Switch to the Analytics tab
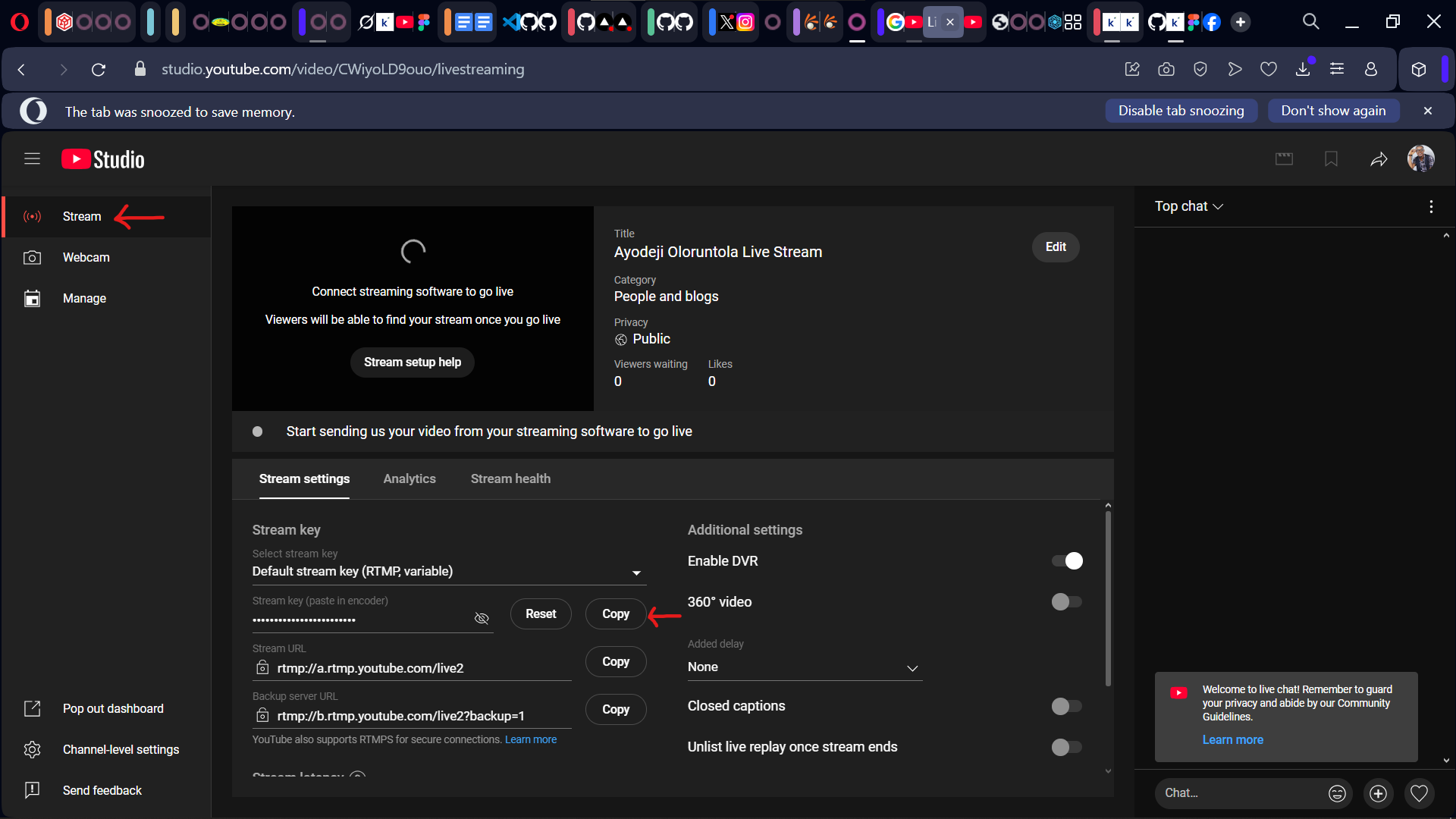Image resolution: width=1456 pixels, height=819 pixels. 409,479
